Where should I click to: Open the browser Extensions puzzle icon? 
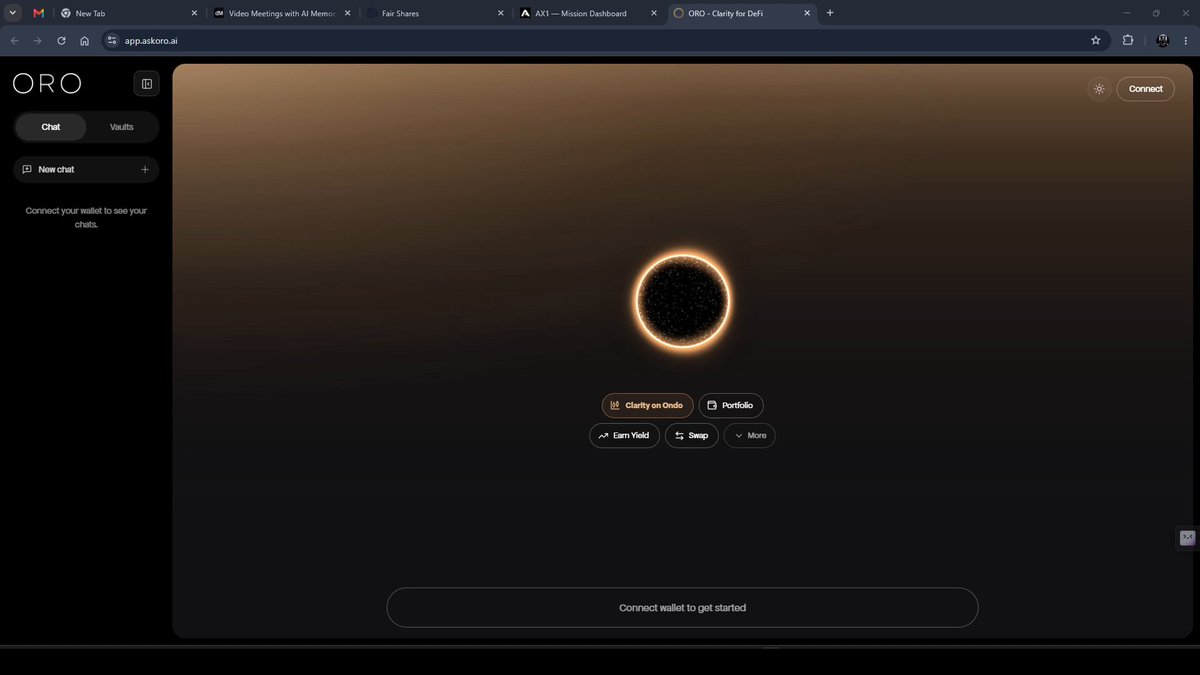pos(1128,41)
